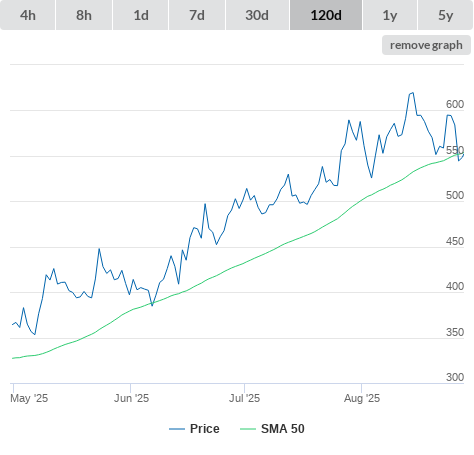
Task: Click the 600 y-axis label
Action: pyautogui.click(x=455, y=104)
